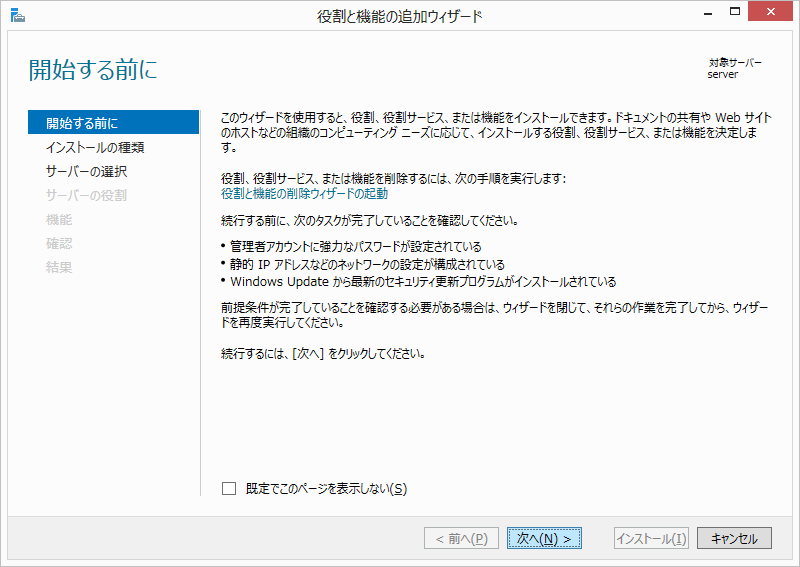Cancel the wizard with キャンセル
The height and width of the screenshot is (567, 800).
[x=734, y=538]
